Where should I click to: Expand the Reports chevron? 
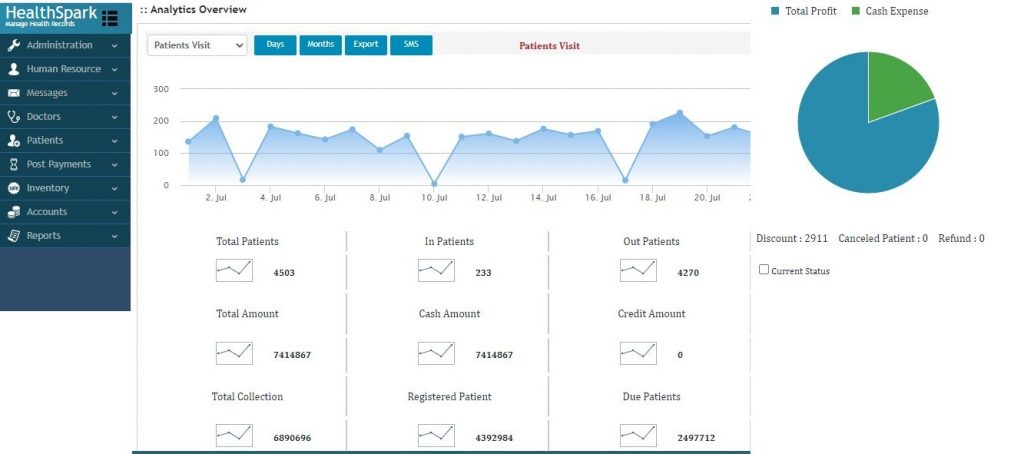[x=114, y=236]
